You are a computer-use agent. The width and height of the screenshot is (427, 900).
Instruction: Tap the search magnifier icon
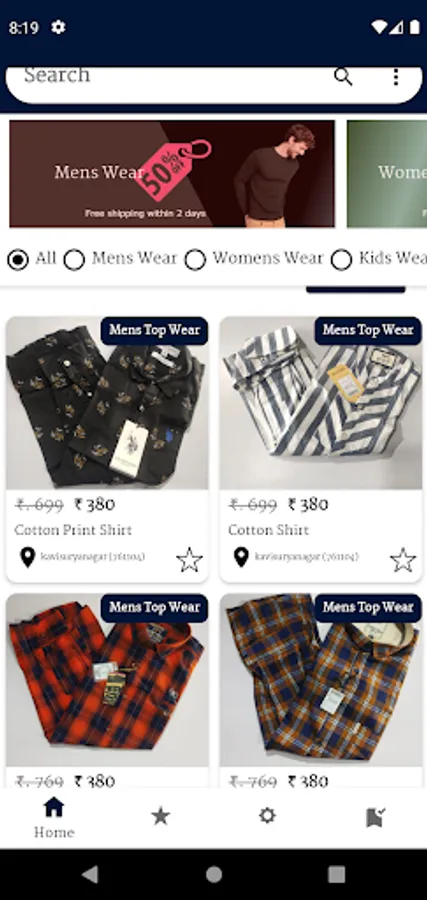click(343, 76)
